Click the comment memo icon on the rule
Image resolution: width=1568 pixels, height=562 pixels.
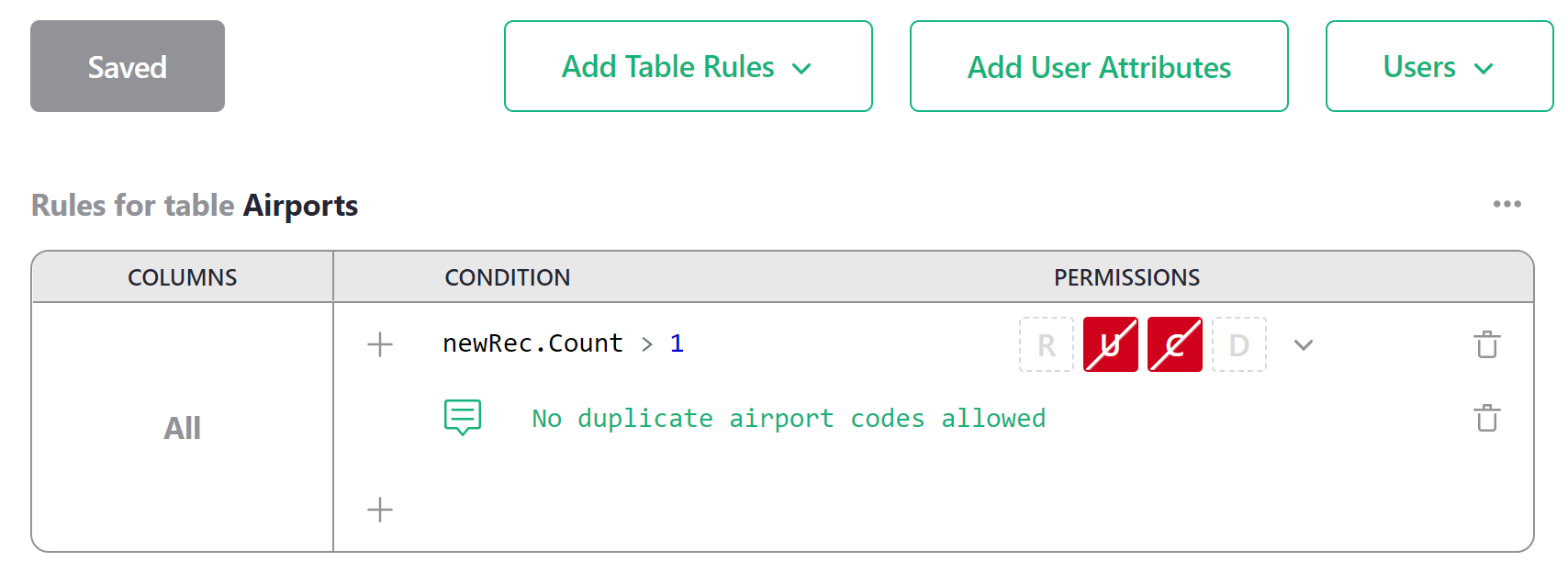462,417
